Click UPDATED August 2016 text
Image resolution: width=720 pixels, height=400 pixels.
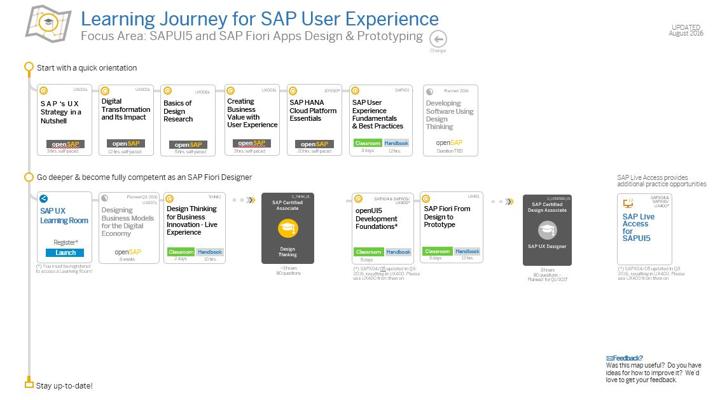(x=686, y=30)
